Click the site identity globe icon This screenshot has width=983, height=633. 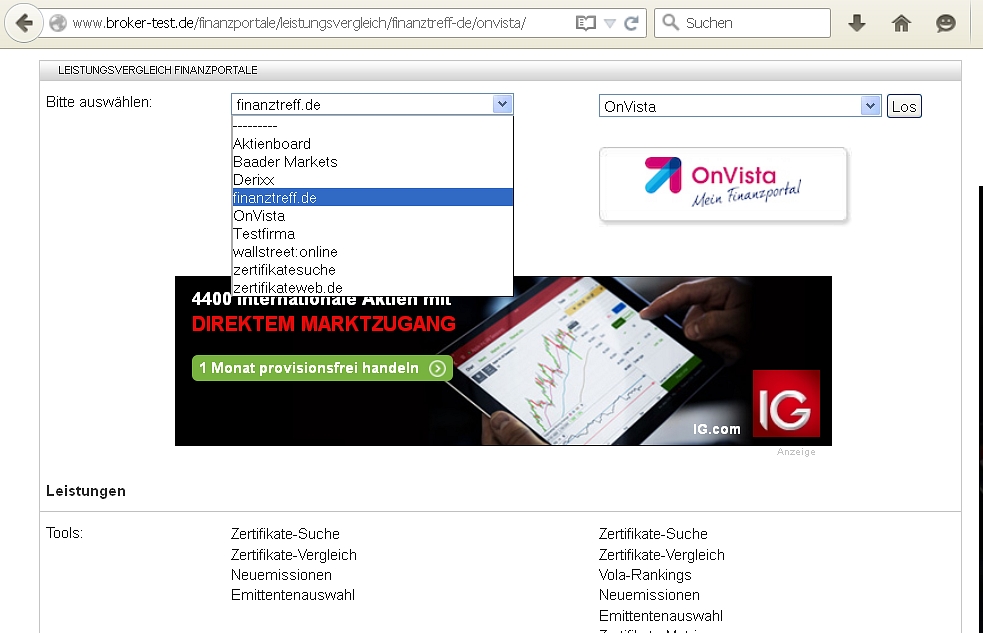(58, 23)
